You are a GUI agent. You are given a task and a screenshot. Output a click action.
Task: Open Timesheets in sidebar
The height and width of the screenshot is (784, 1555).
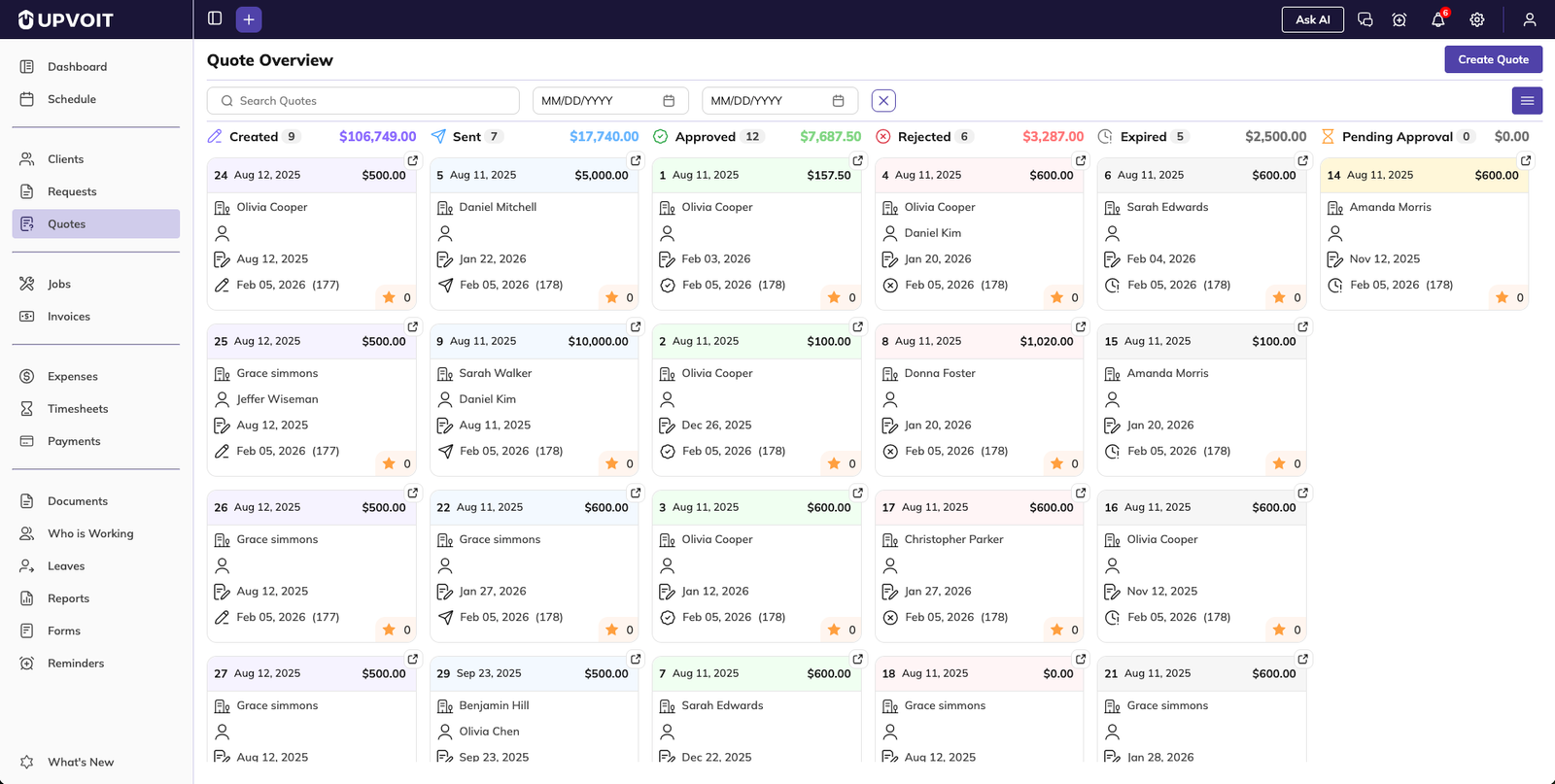click(x=96, y=409)
